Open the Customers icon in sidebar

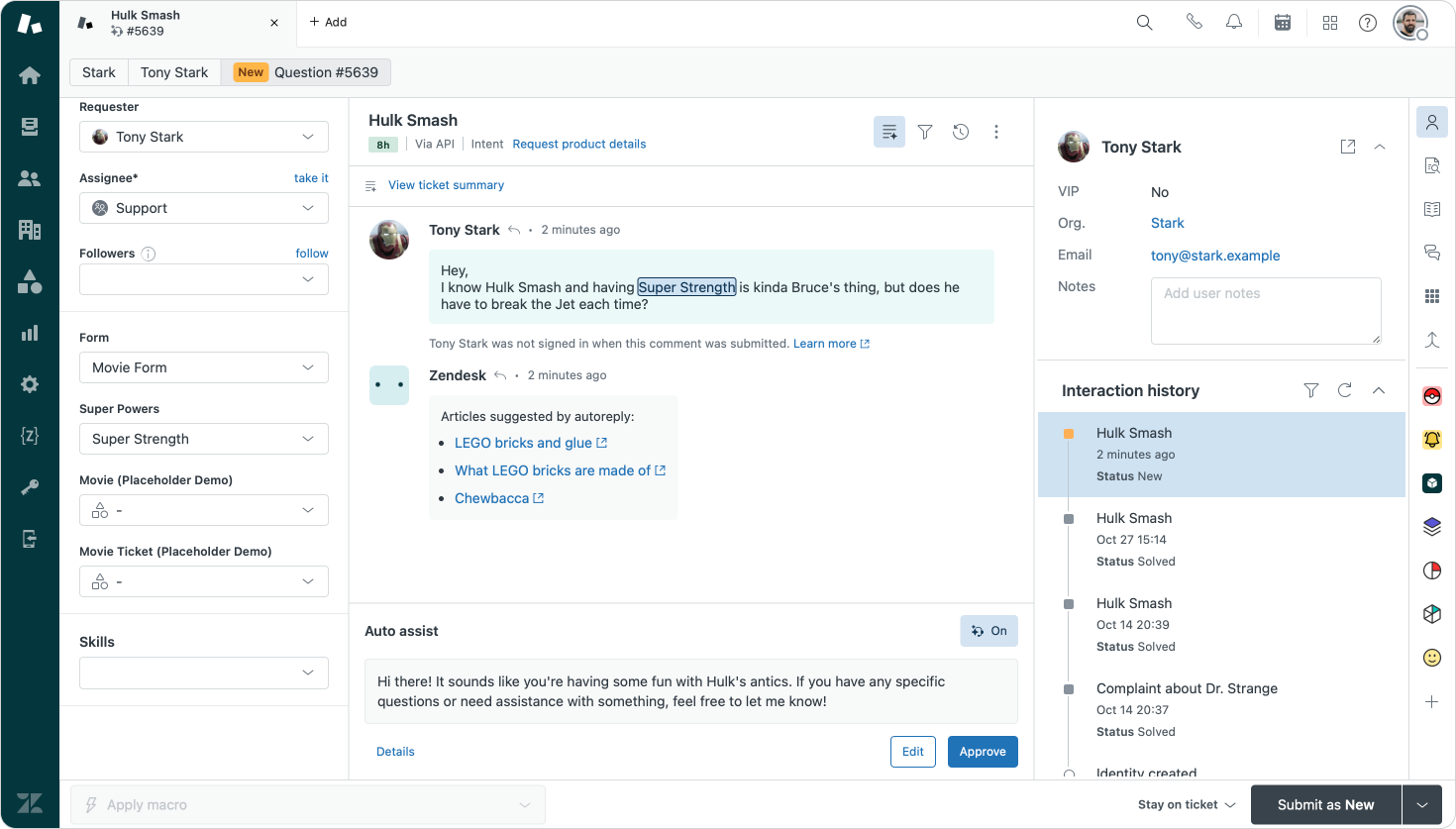tap(30, 178)
